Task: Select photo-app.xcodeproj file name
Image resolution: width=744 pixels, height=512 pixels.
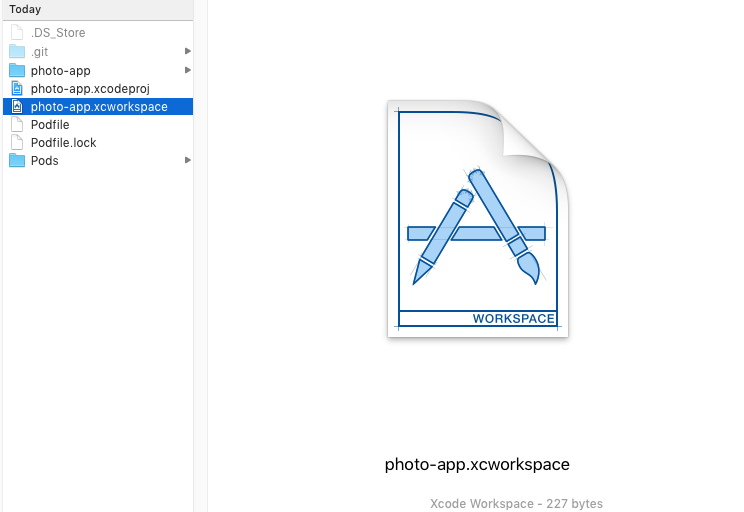Action: (90, 89)
